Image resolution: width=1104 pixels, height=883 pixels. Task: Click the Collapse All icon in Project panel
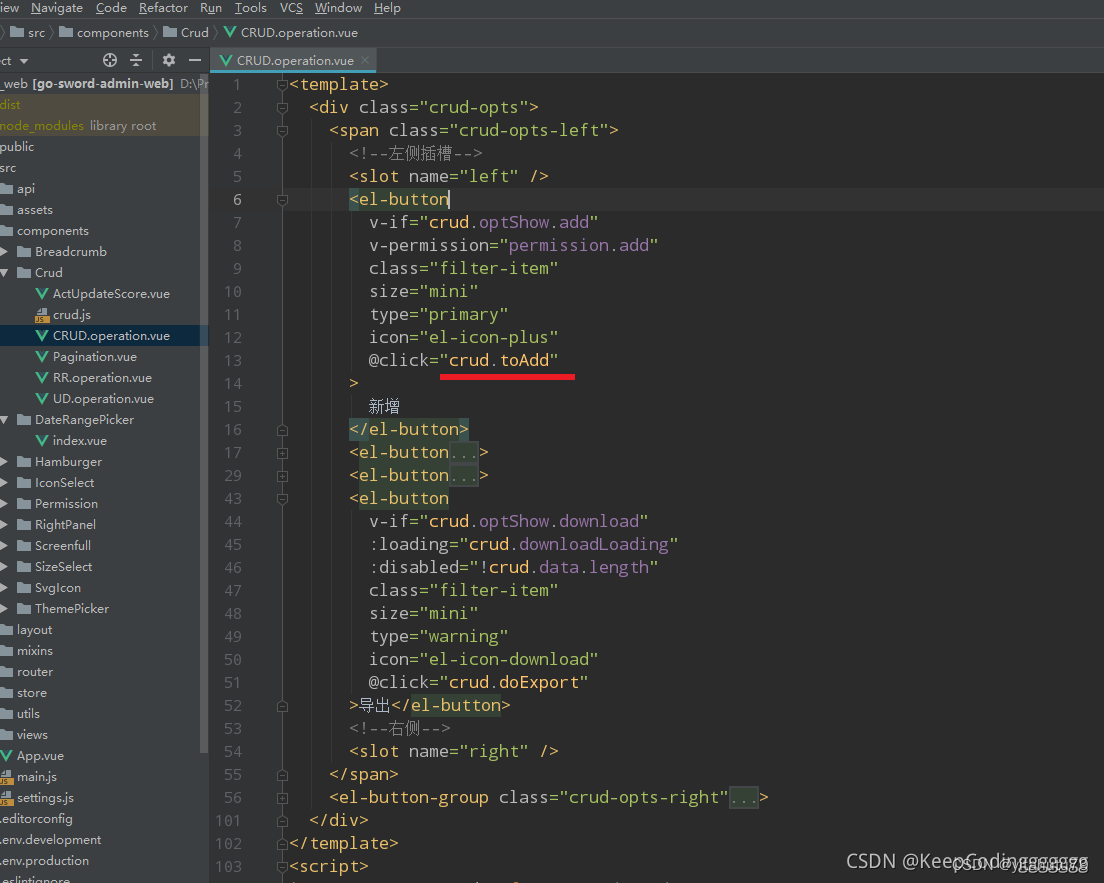click(x=136, y=60)
